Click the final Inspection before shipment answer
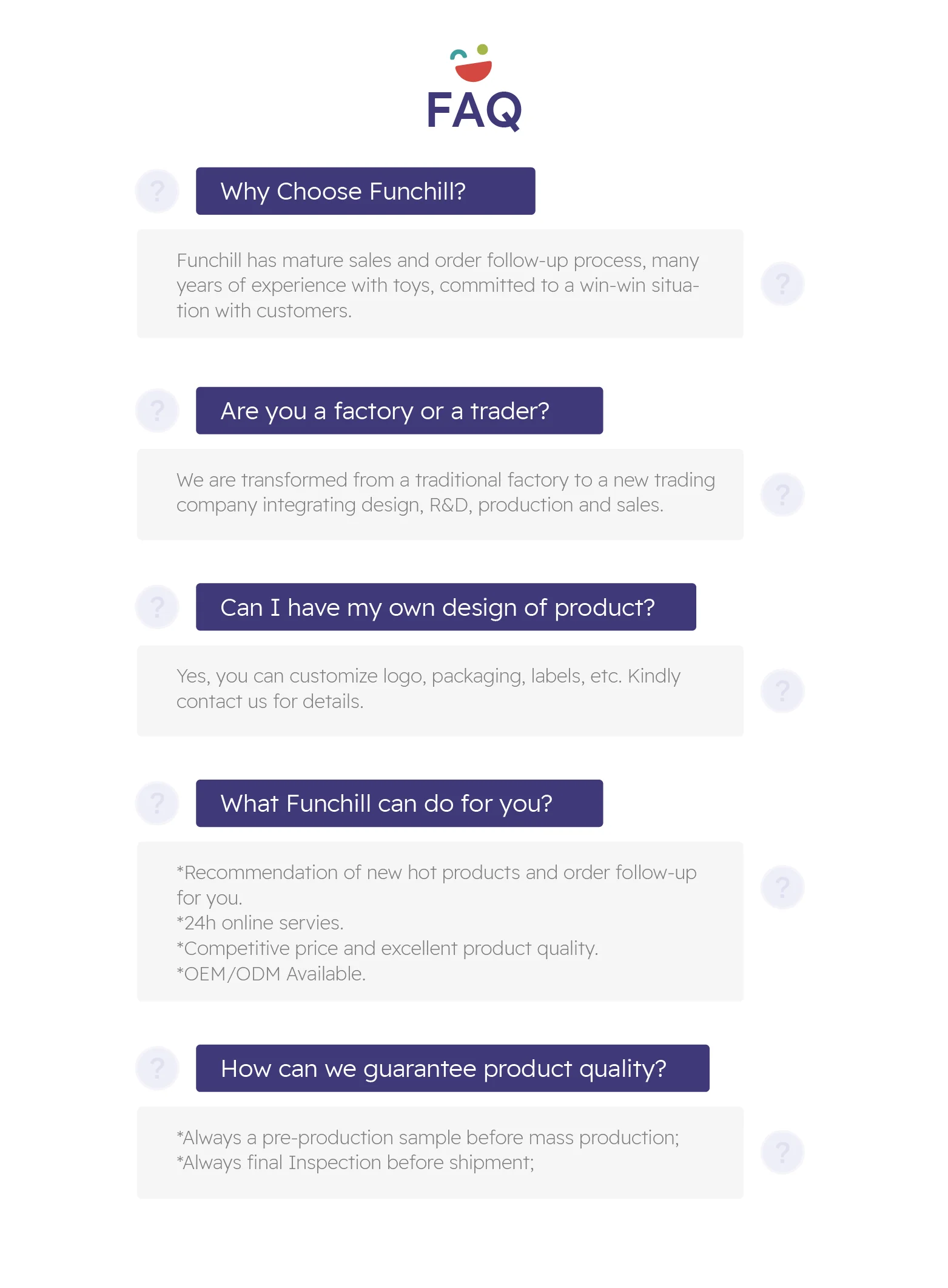Image resolution: width=948 pixels, height=1288 pixels. pos(355,1162)
